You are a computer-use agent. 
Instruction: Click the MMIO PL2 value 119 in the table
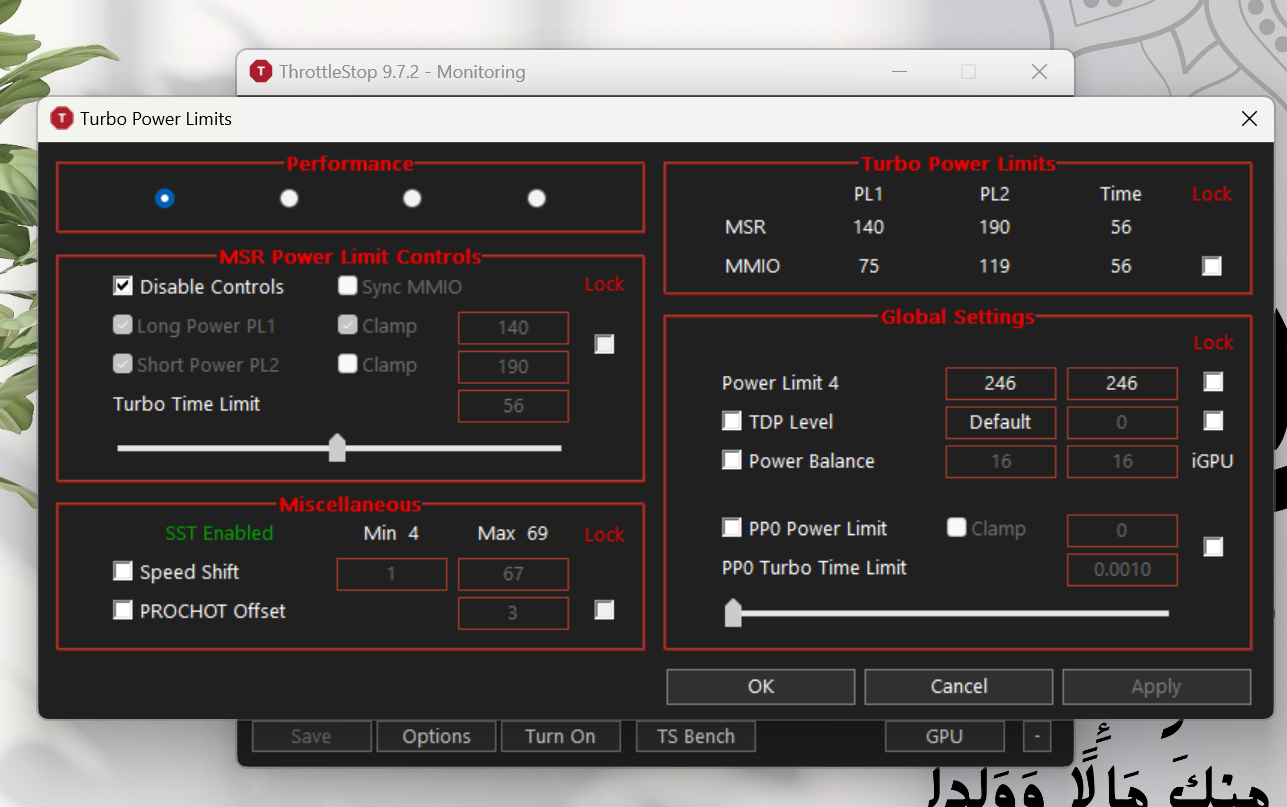tap(994, 266)
